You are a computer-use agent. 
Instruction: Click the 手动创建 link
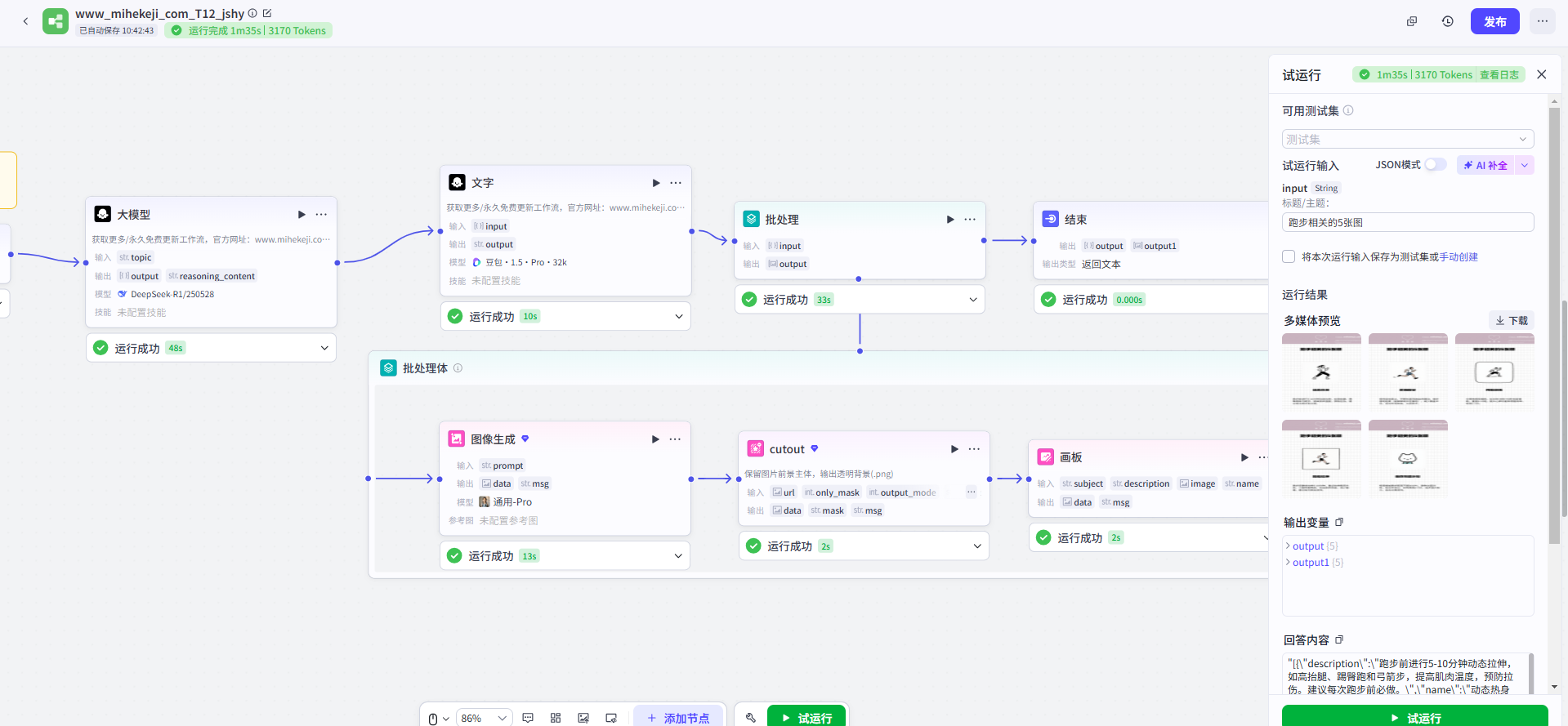(x=1459, y=256)
